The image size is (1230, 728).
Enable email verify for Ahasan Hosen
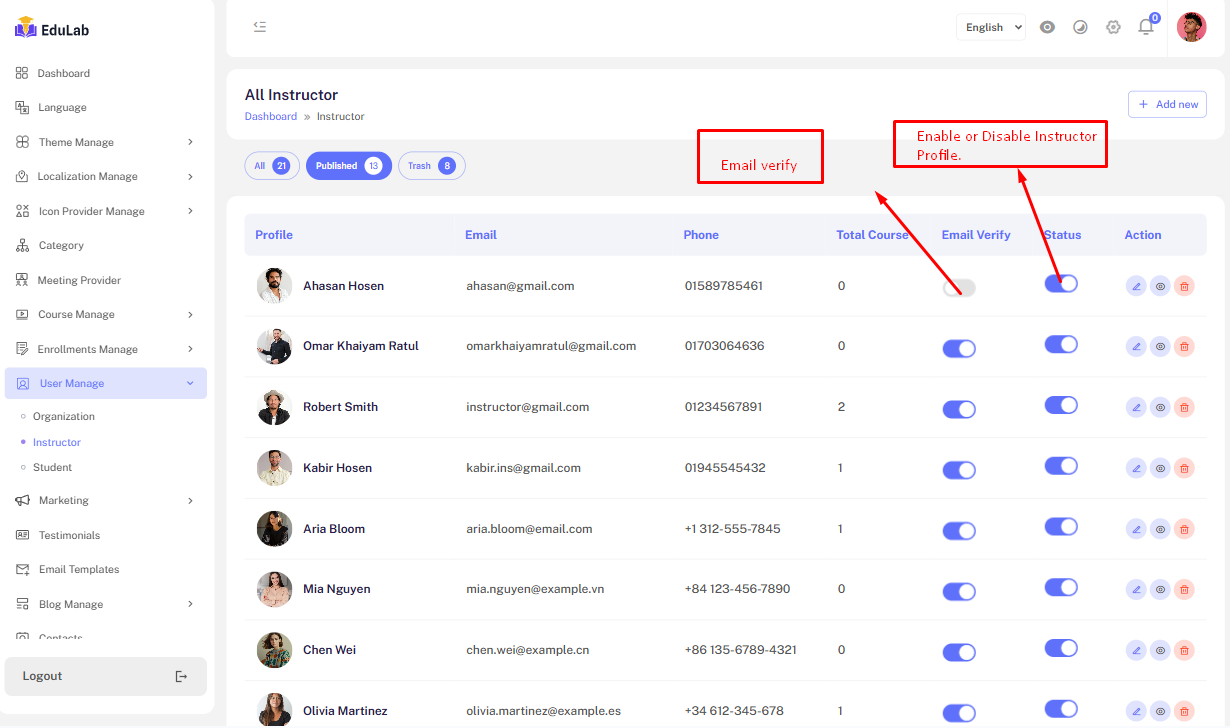click(959, 288)
